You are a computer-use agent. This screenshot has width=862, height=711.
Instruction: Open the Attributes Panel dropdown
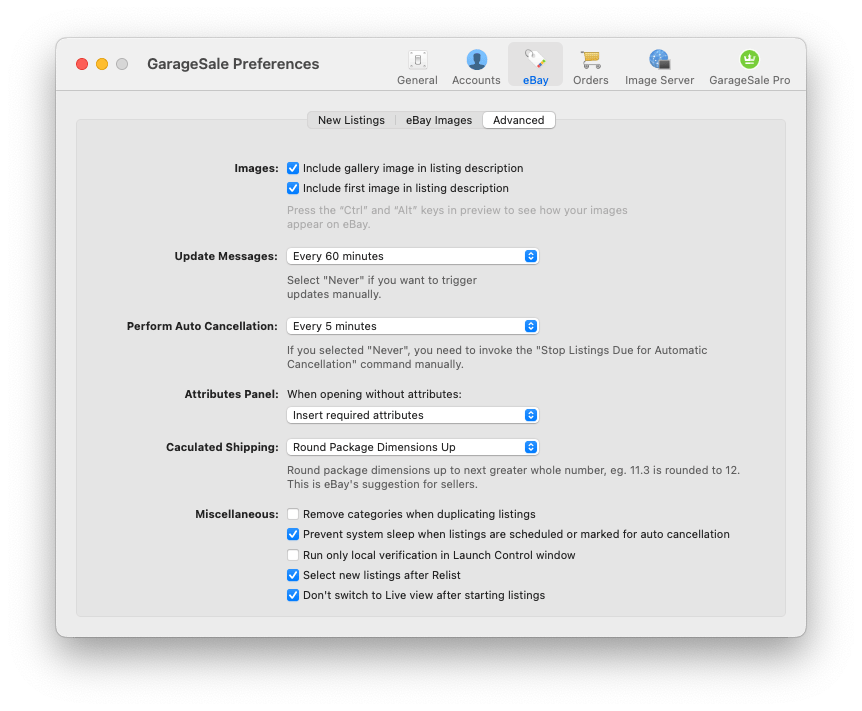pos(412,415)
